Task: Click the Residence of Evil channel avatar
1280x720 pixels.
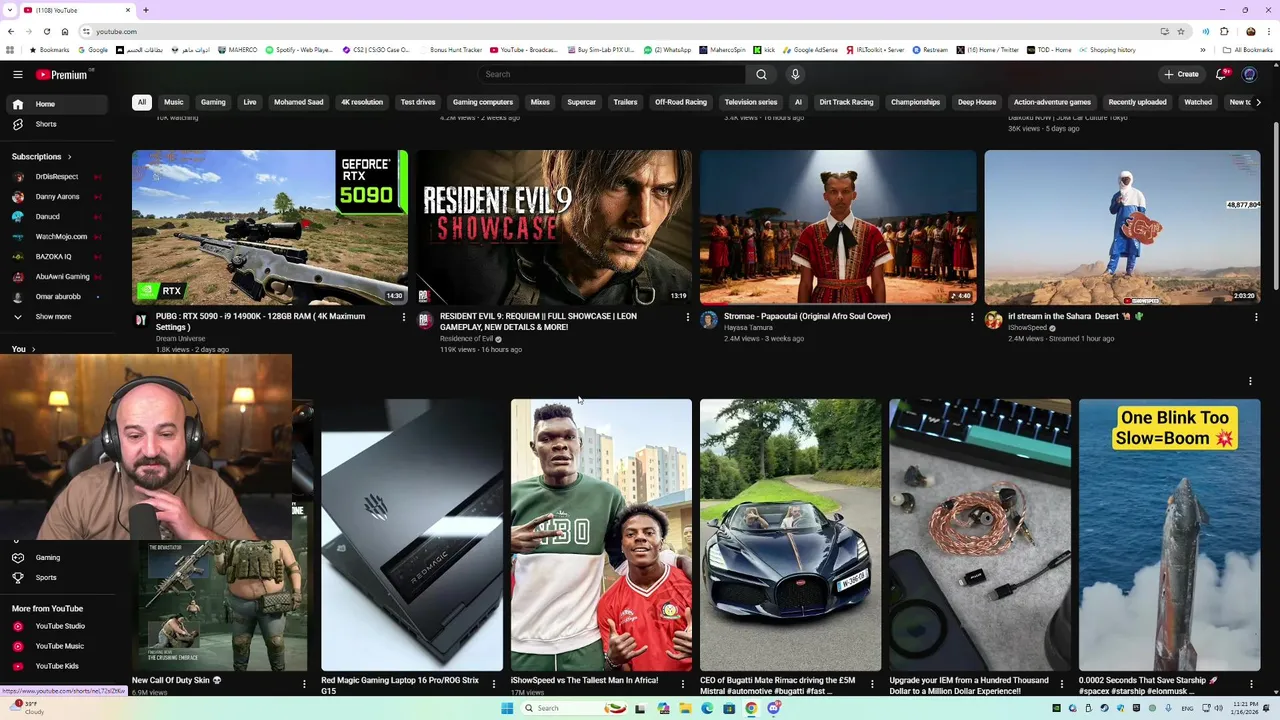Action: point(425,320)
